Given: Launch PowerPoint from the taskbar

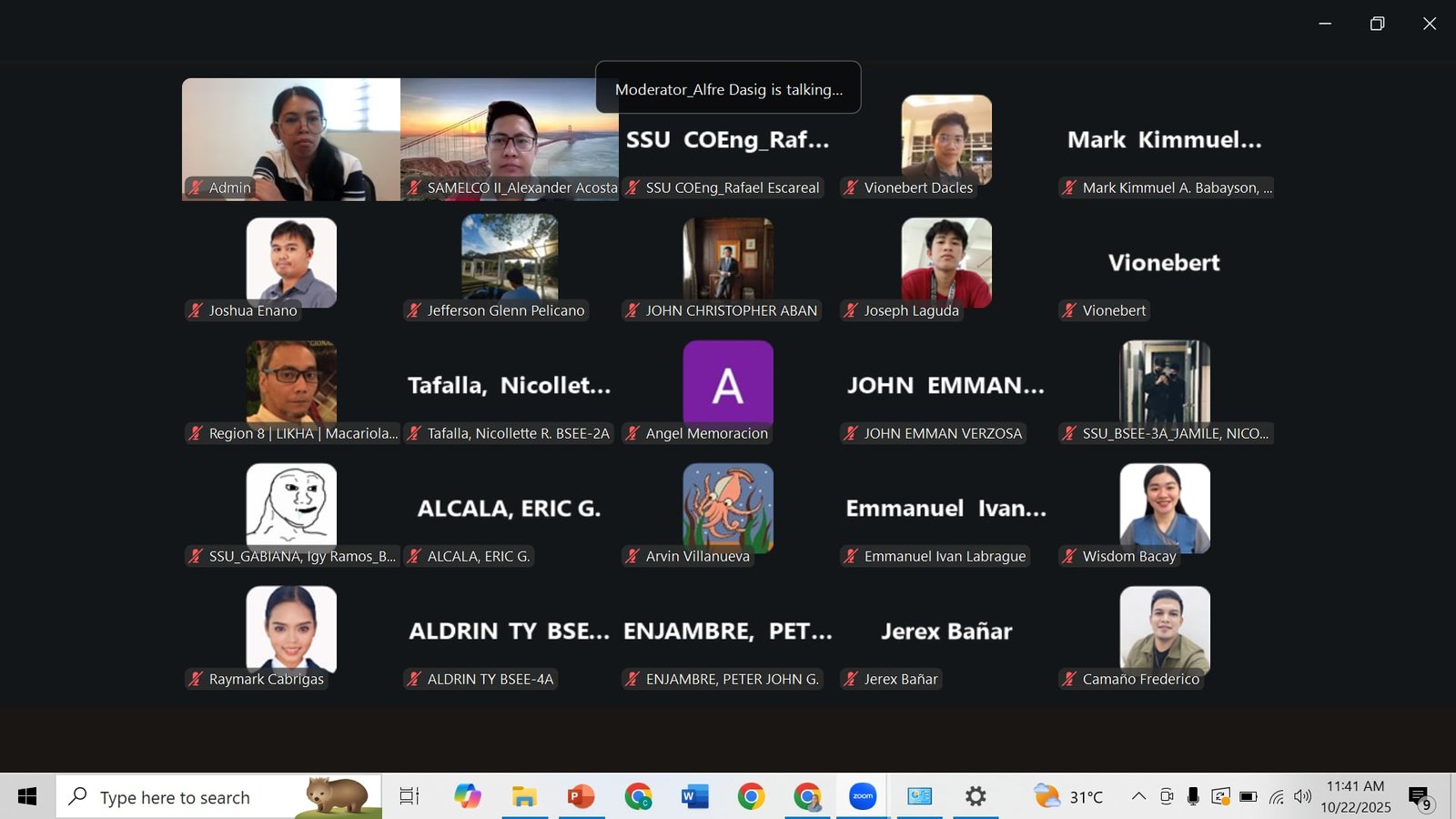Looking at the screenshot, I should 581,796.
